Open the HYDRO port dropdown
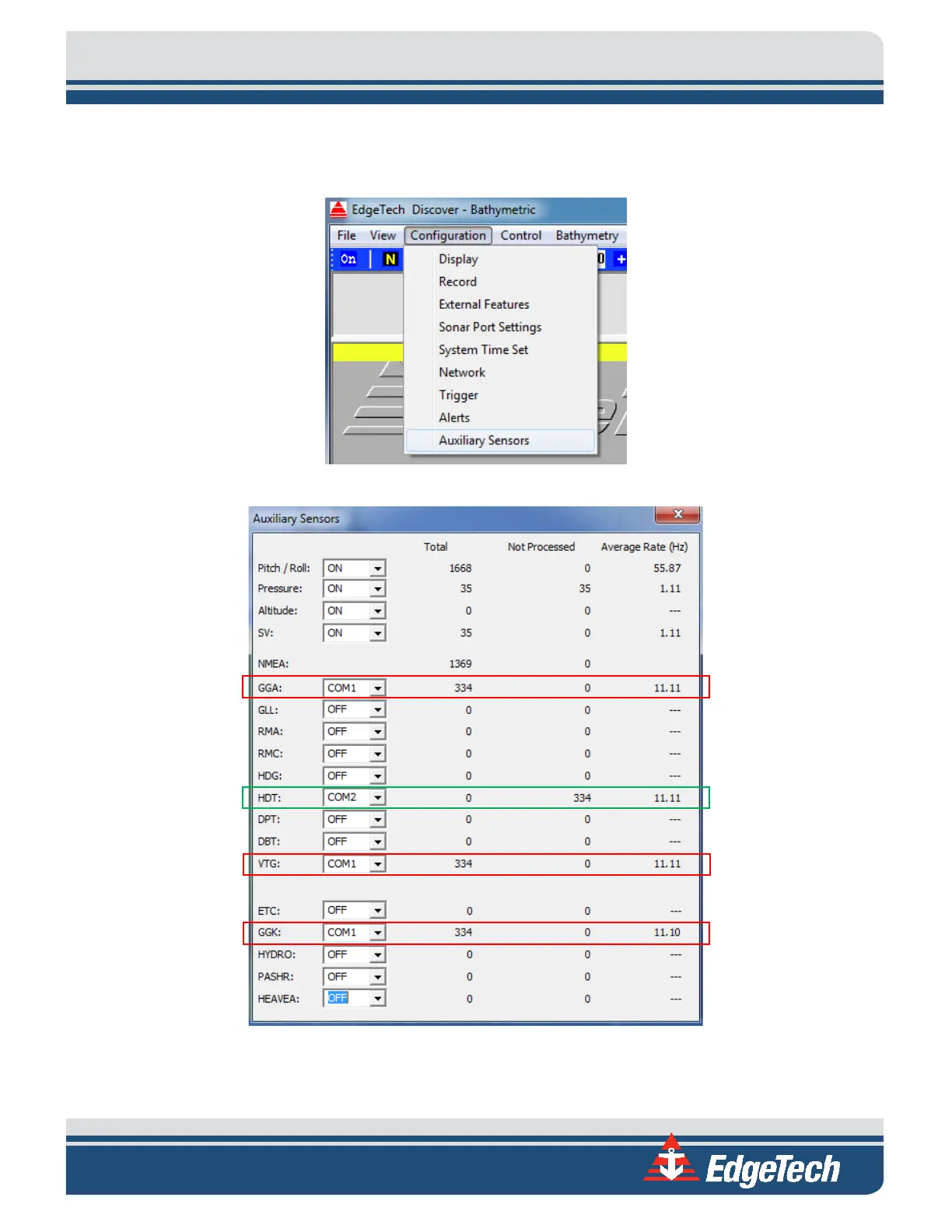This screenshot has width=952, height=1232. (x=377, y=954)
